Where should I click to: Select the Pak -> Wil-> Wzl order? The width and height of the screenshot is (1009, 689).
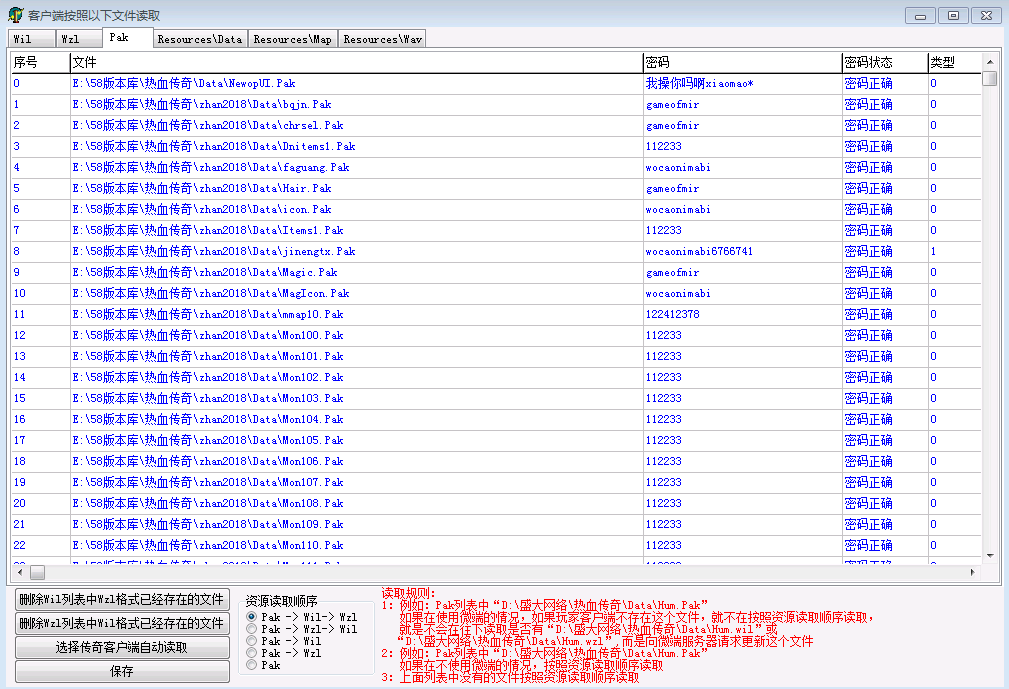pyautogui.click(x=252, y=618)
